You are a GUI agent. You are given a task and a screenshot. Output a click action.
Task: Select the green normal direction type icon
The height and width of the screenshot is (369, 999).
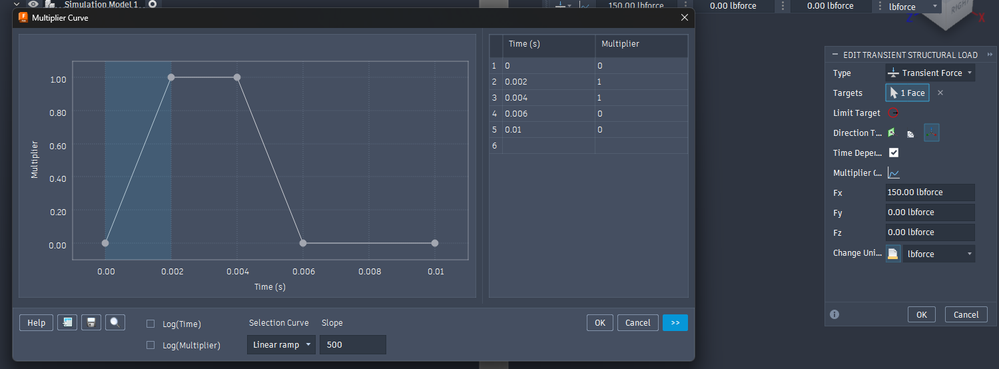click(x=891, y=133)
